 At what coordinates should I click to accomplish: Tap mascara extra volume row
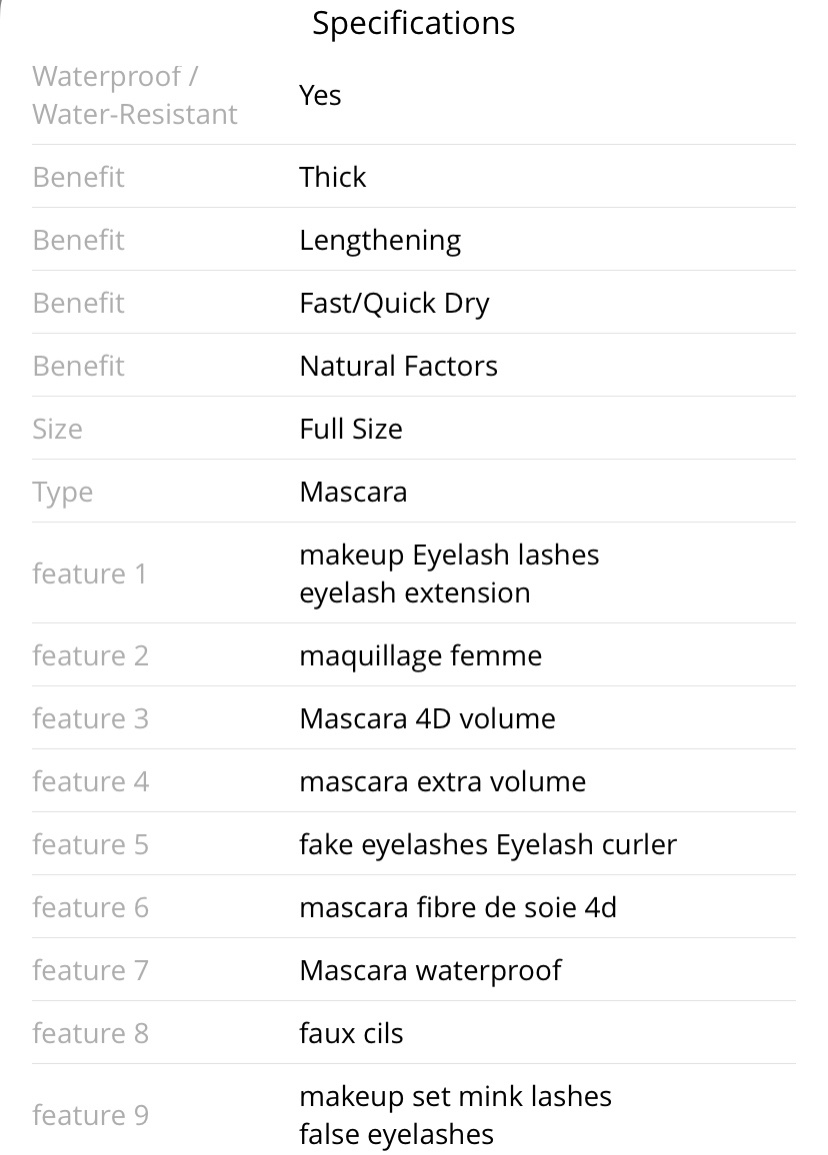[413, 782]
